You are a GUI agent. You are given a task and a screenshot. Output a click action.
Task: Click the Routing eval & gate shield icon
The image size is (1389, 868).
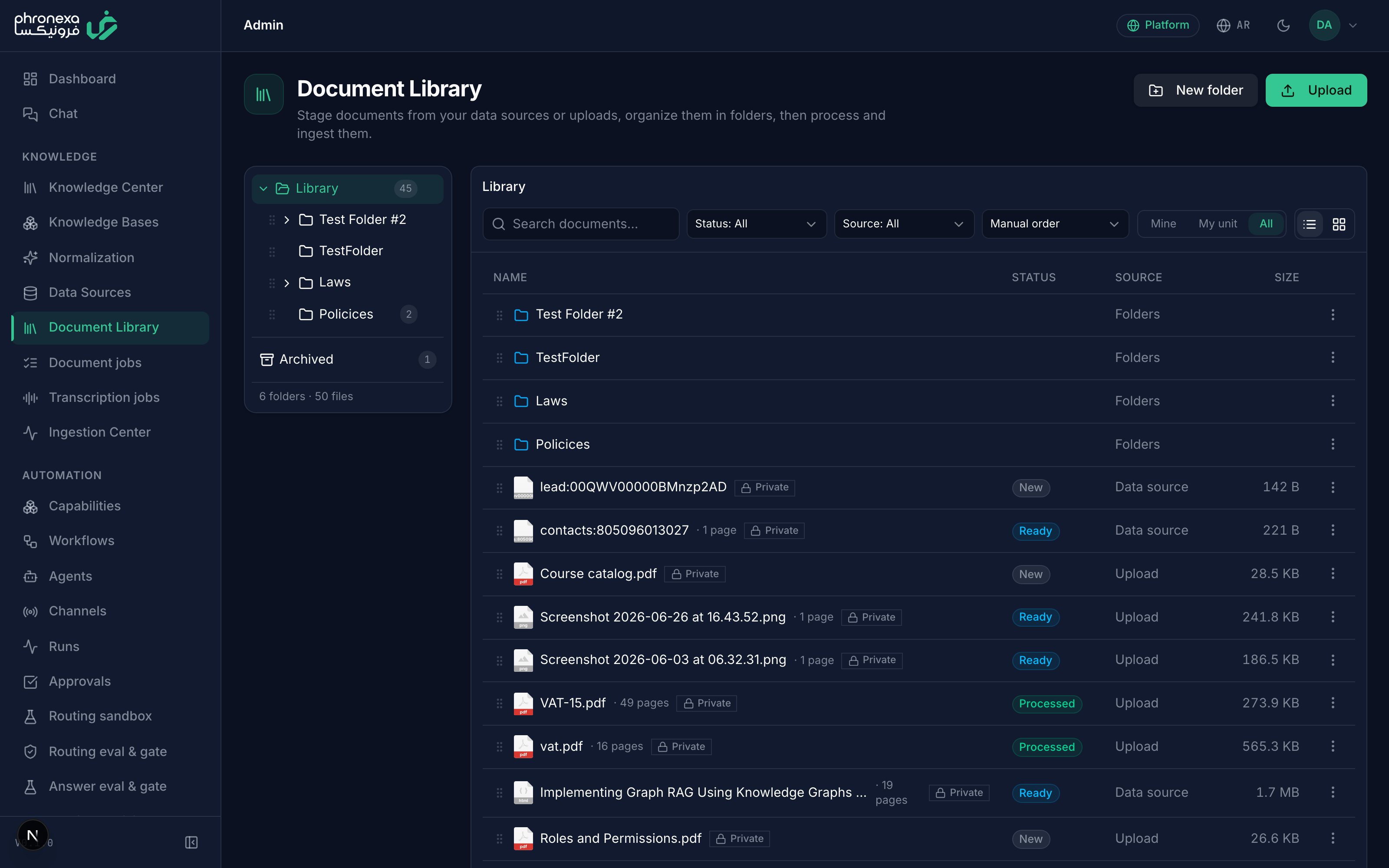(30, 751)
